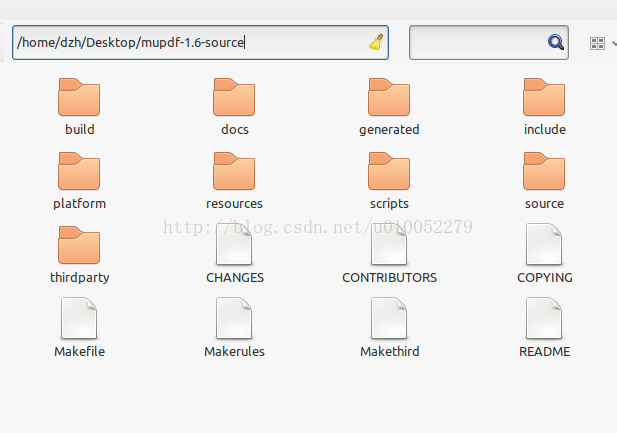This screenshot has height=433, width=617.
Task: Select the Makerules file icon
Action: pos(234,318)
